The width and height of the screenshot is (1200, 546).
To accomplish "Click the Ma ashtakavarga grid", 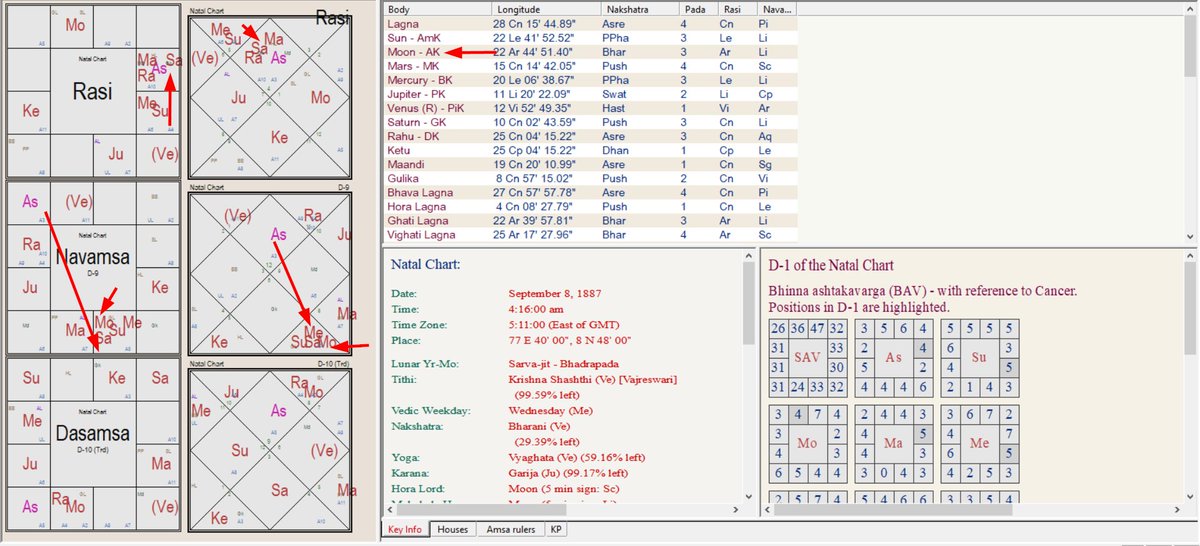I will coord(894,442).
